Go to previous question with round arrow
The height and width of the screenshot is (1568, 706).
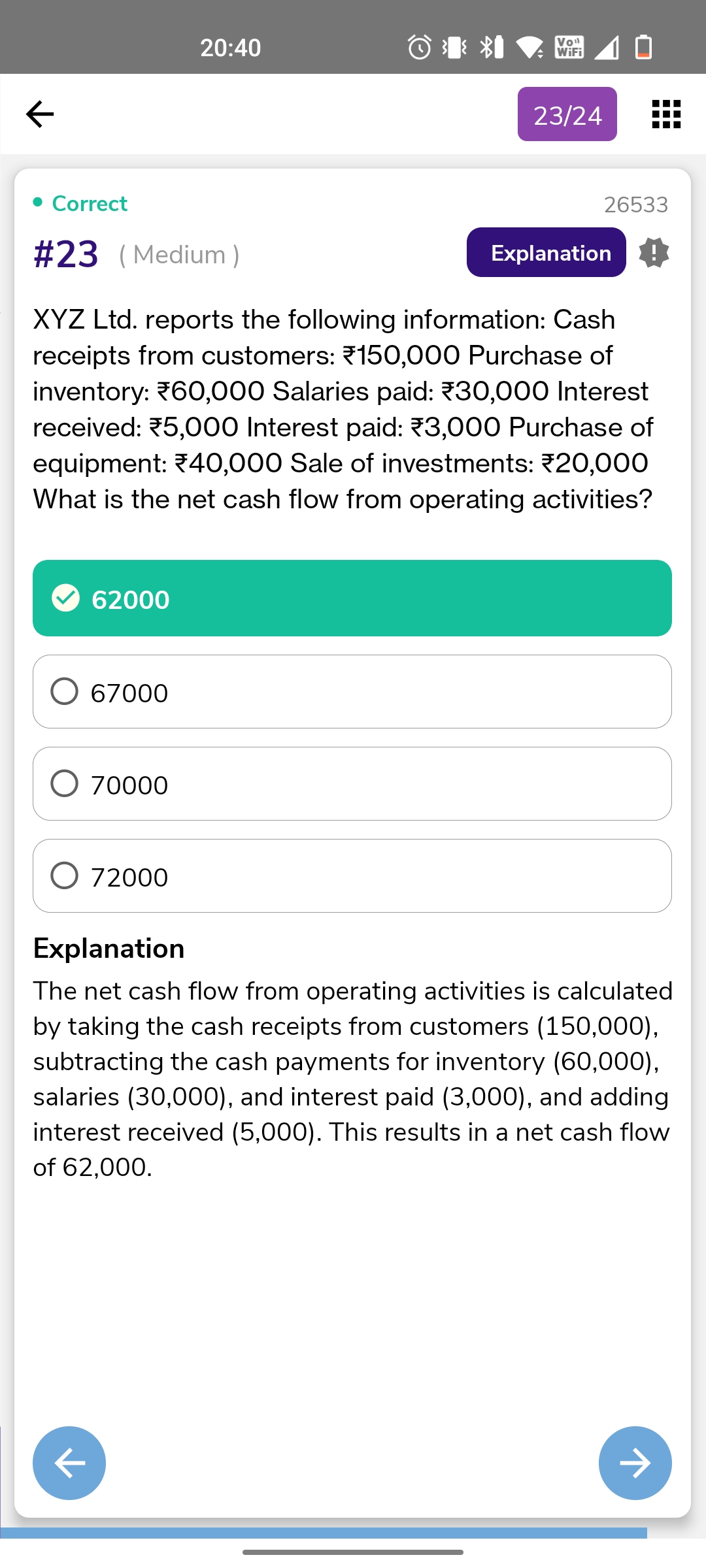click(x=69, y=1463)
